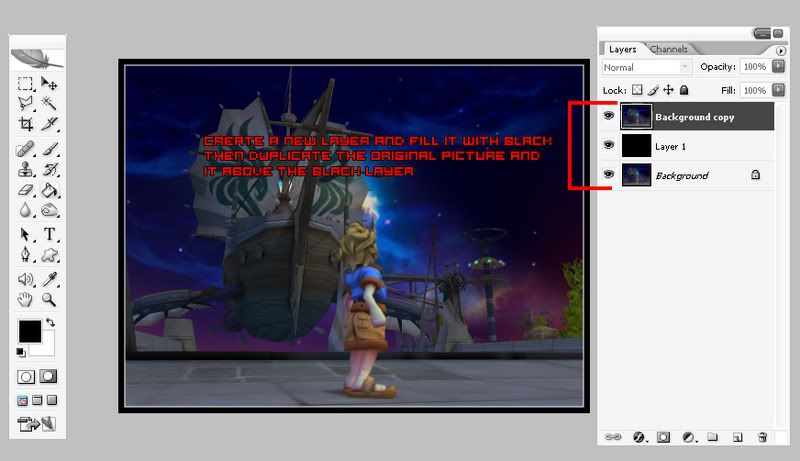800x461 pixels.
Task: Toggle lock position
Action: coord(668,90)
